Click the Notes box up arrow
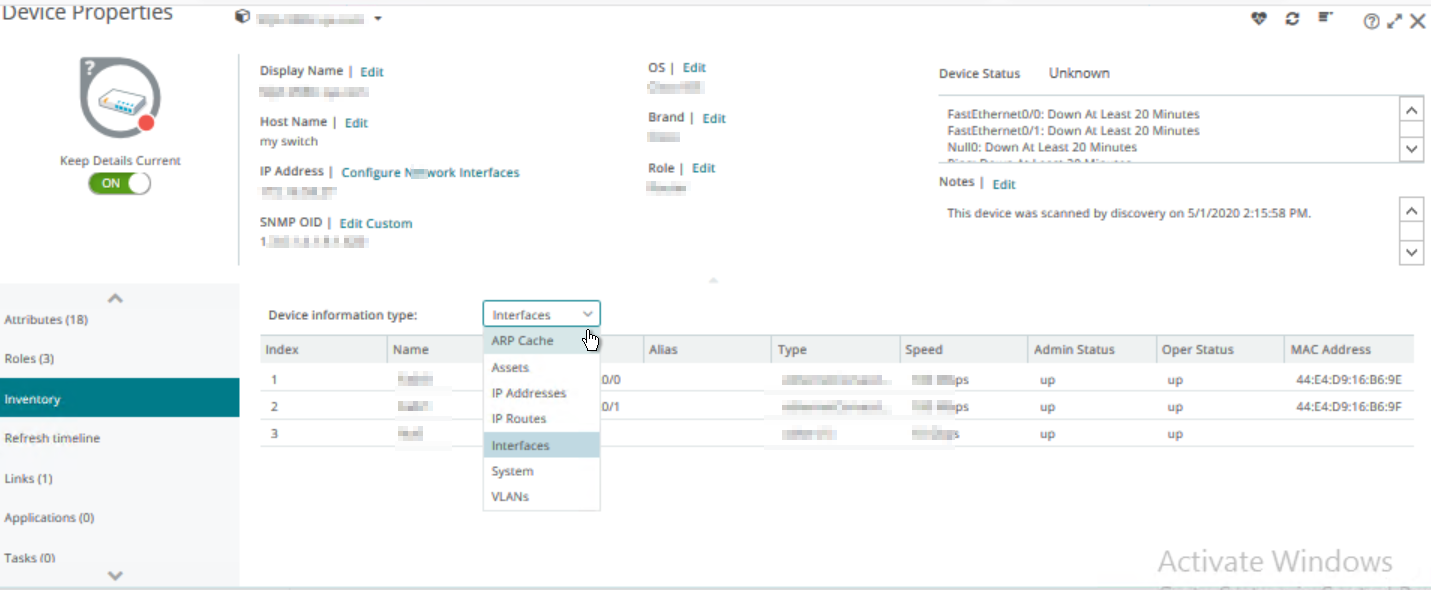Viewport: 1431px width, 590px height. pos(1411,211)
